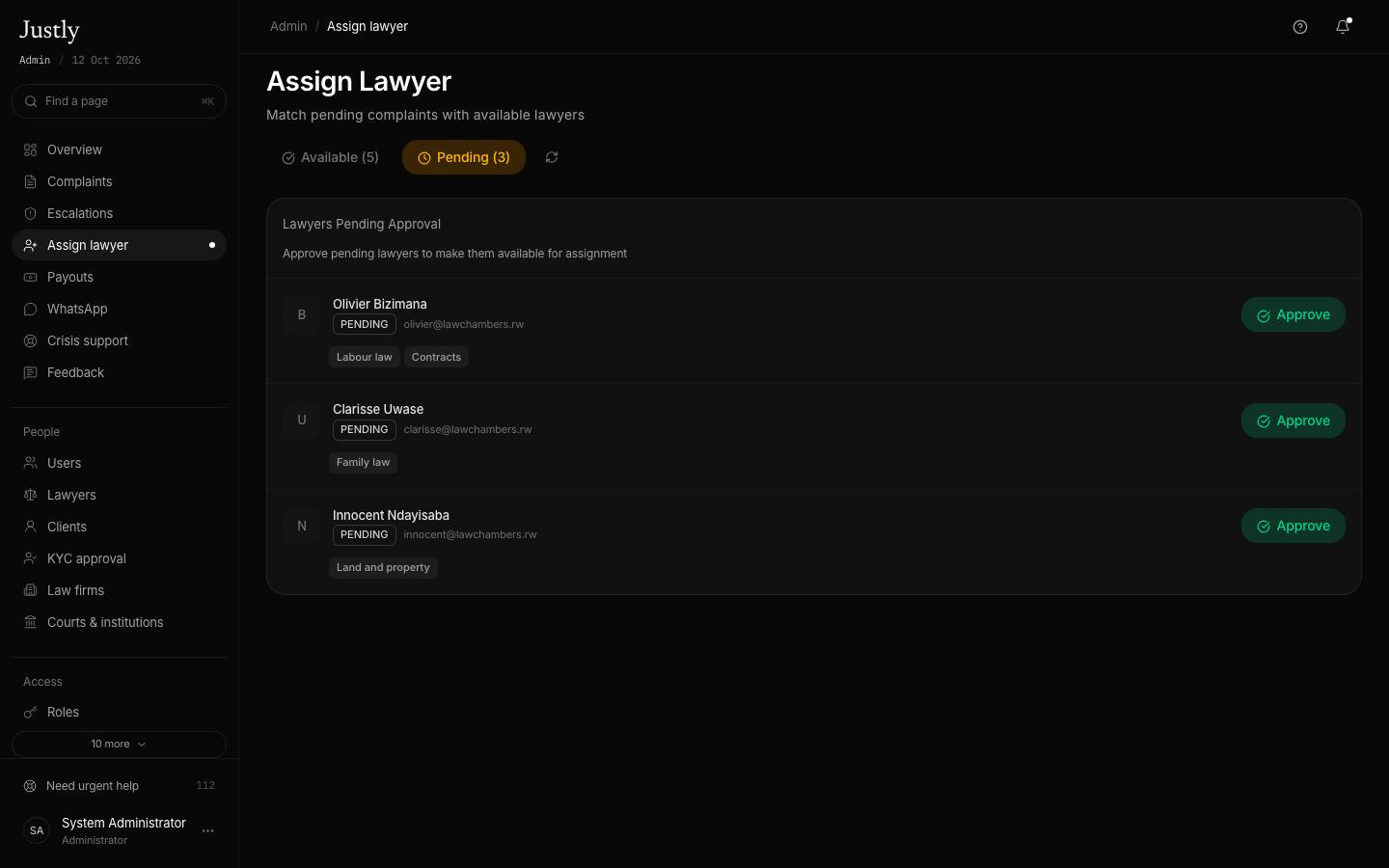Approve Olivier Bizimana
Viewport: 1389px width, 868px height.
click(1294, 314)
